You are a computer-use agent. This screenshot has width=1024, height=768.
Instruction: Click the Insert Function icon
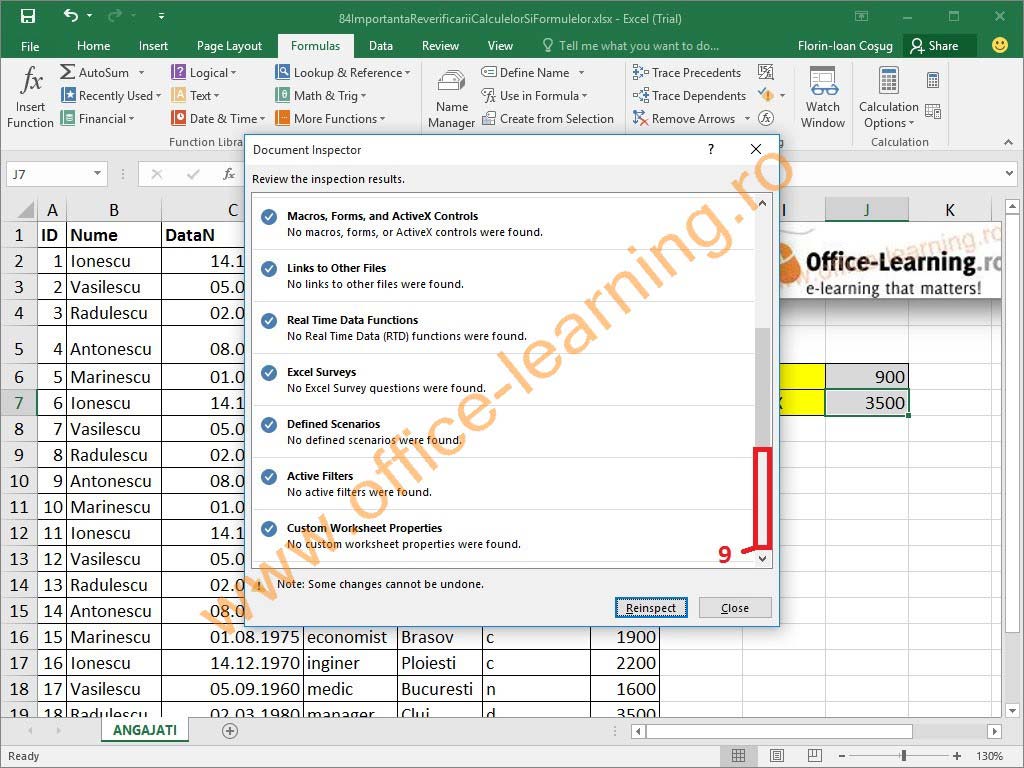coord(30,96)
